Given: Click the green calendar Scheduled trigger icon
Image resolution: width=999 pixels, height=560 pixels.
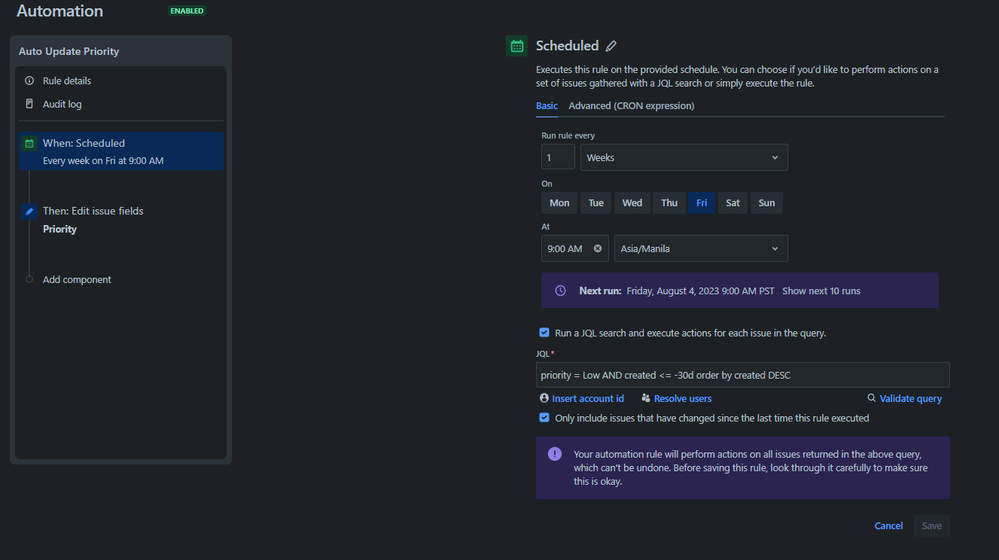Looking at the screenshot, I should pos(516,46).
